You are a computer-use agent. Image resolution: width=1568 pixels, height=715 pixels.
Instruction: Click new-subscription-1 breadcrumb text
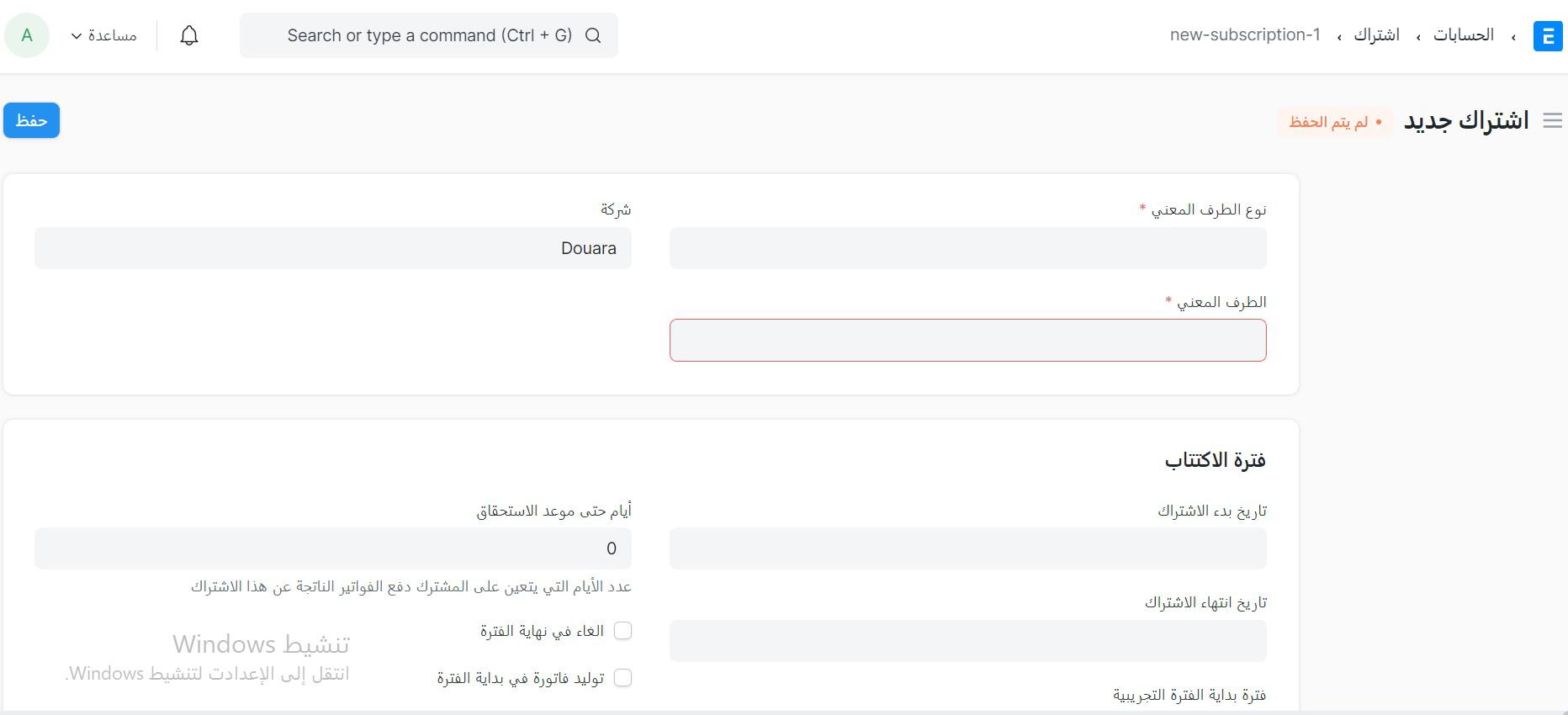tap(1245, 34)
